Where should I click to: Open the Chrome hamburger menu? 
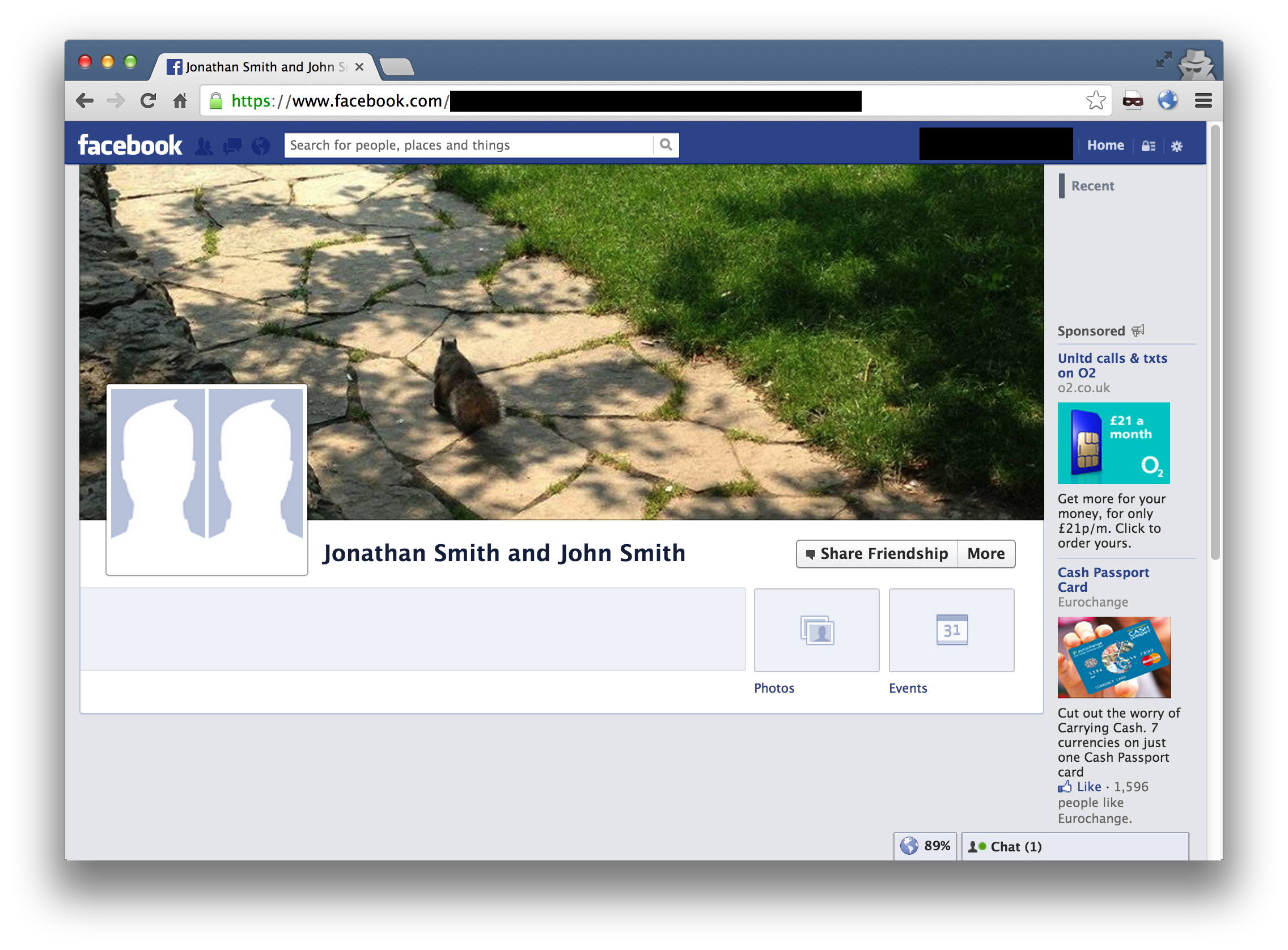click(1204, 101)
